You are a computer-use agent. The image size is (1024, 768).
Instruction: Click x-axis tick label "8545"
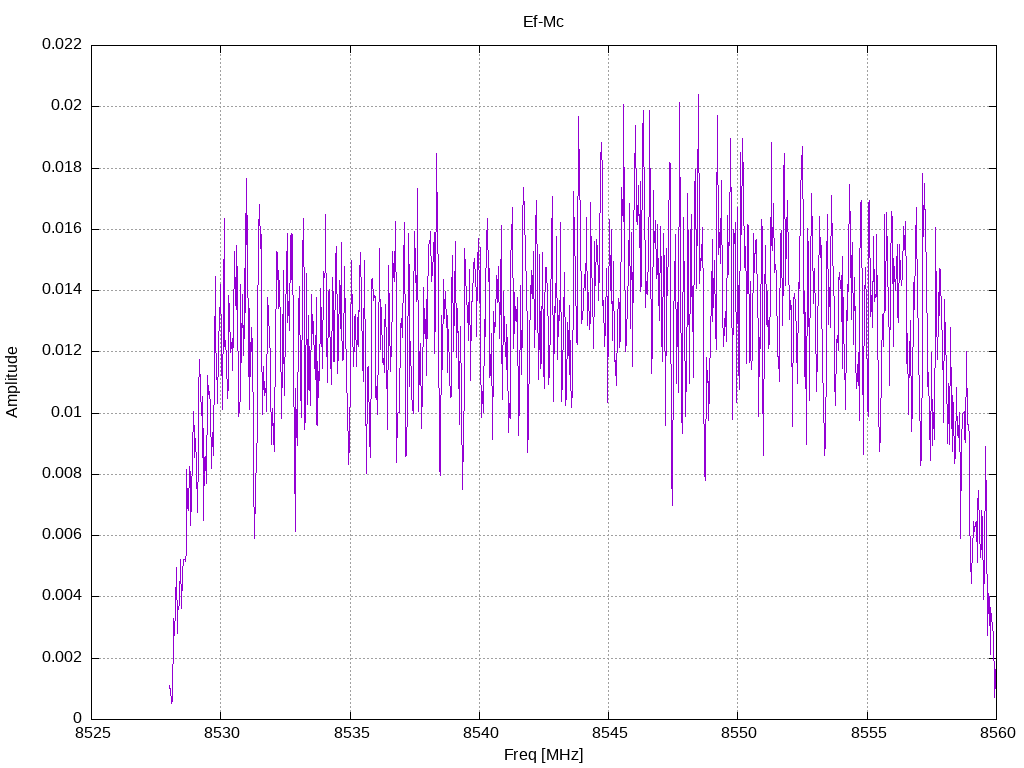coord(610,733)
